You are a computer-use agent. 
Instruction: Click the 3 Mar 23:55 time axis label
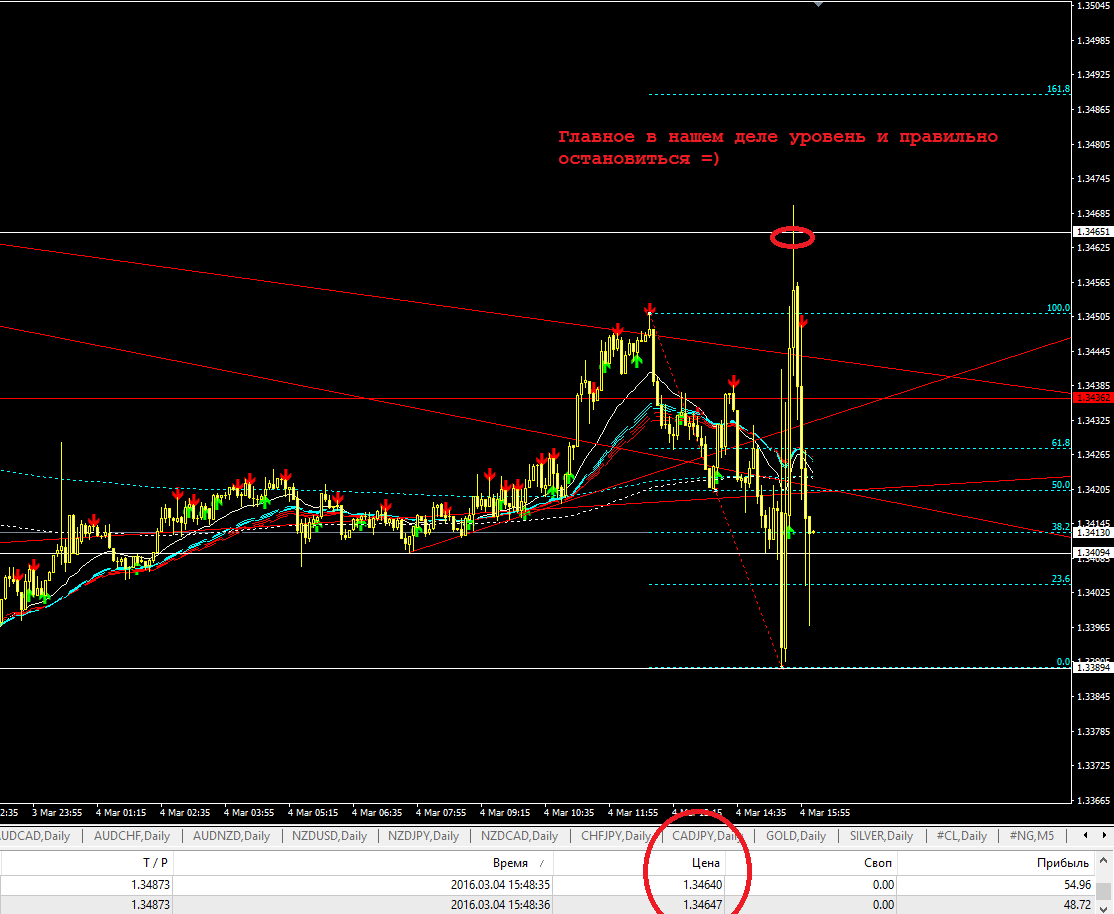click(57, 812)
